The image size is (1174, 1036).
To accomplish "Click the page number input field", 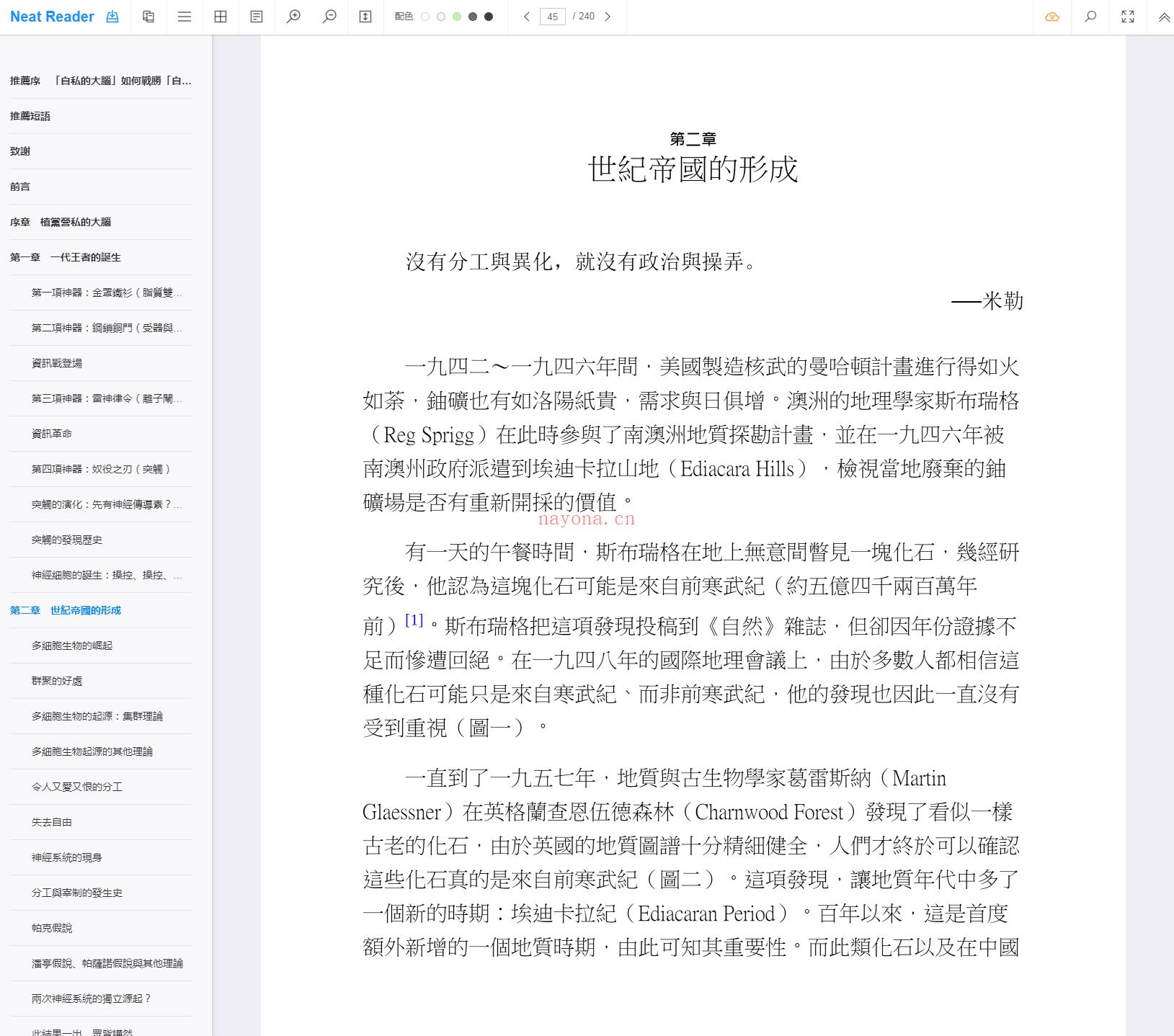I will (x=553, y=17).
